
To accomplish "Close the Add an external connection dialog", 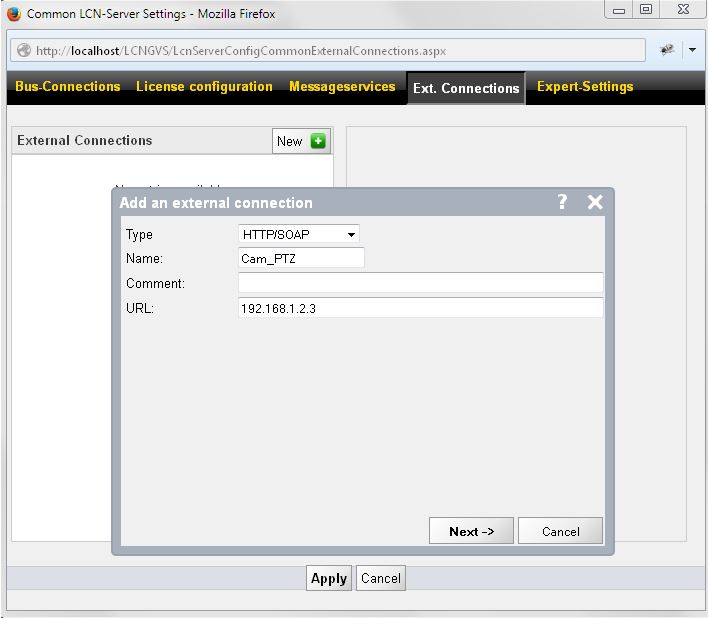I will (595, 202).
